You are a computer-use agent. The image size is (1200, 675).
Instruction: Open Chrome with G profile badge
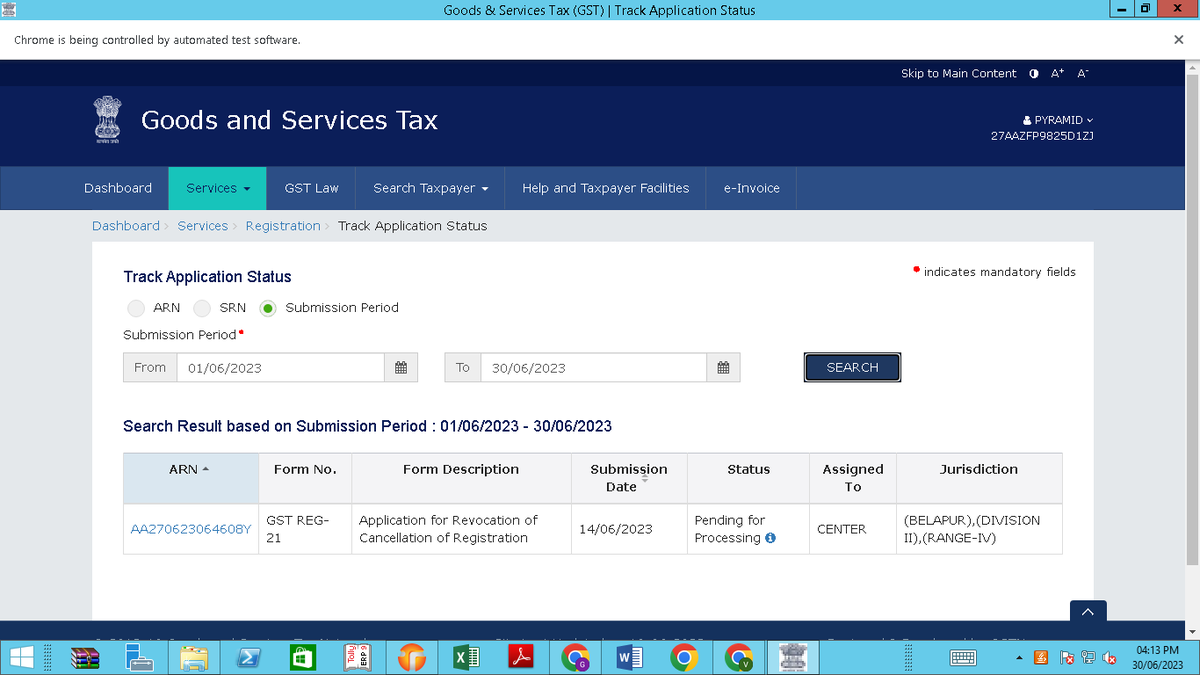tap(575, 658)
